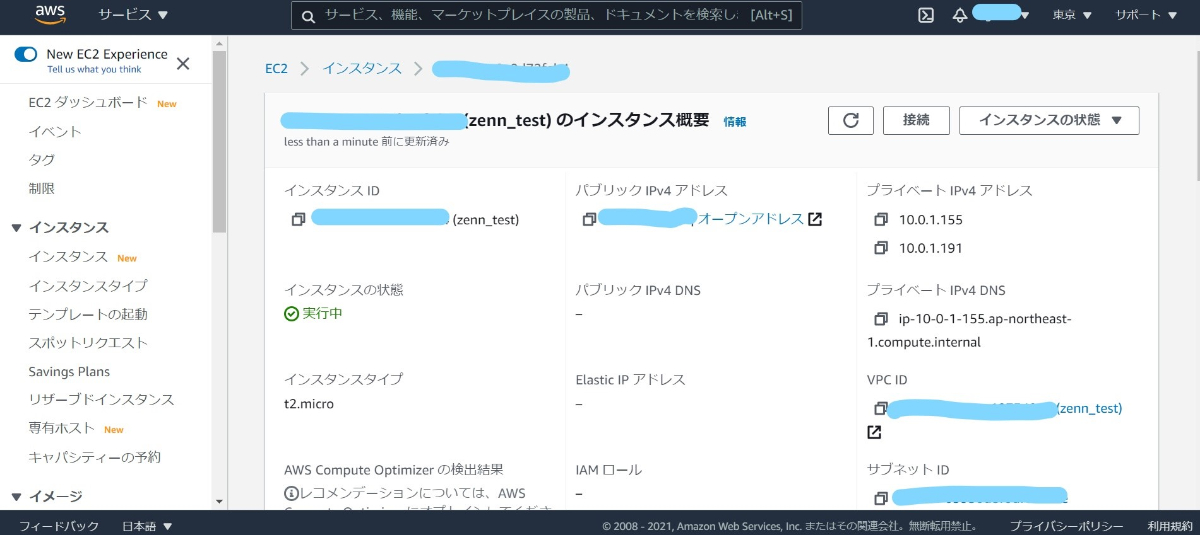Copy the public IPv4 address
The width and height of the screenshot is (1200, 535).
point(590,219)
